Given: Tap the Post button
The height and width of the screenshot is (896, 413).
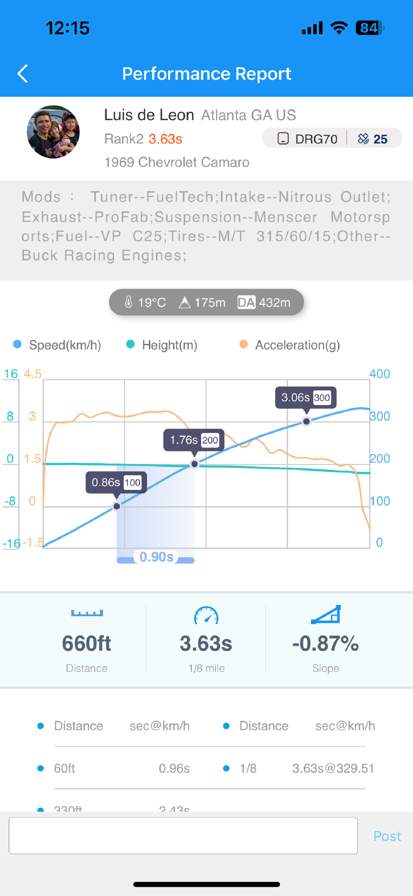Looking at the screenshot, I should [387, 836].
